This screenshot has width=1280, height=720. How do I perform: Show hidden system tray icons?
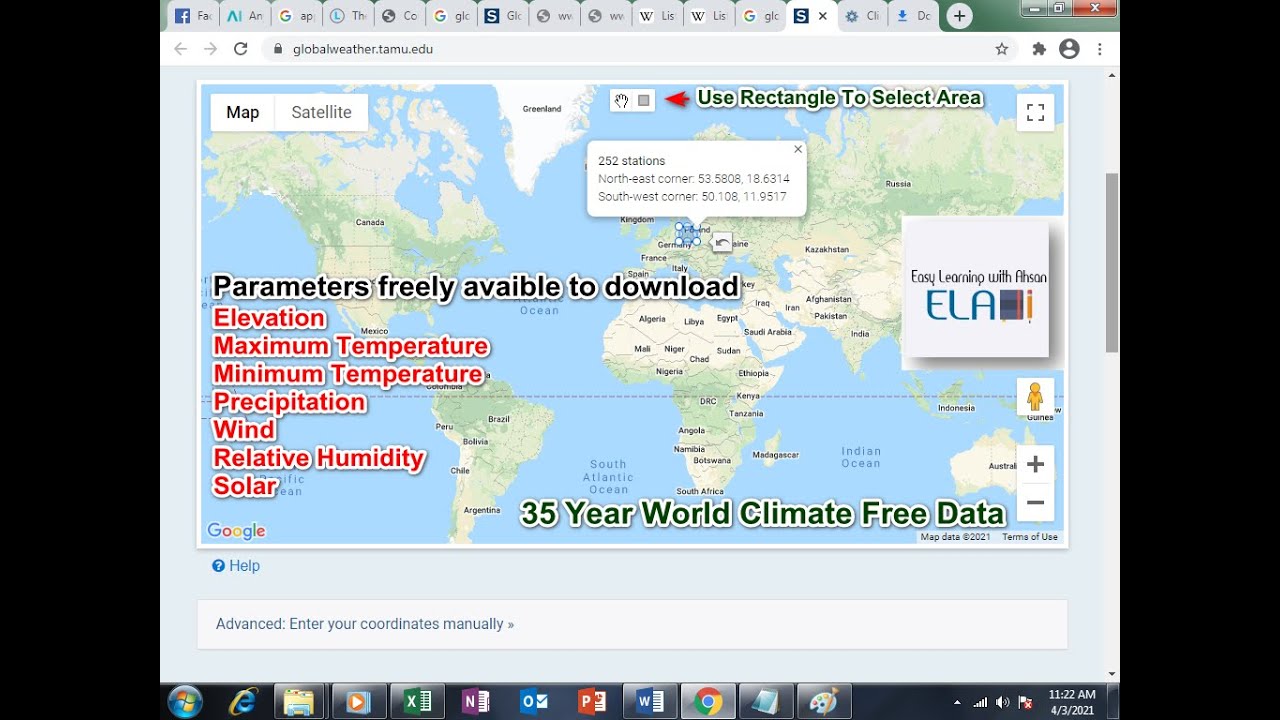pos(958,702)
